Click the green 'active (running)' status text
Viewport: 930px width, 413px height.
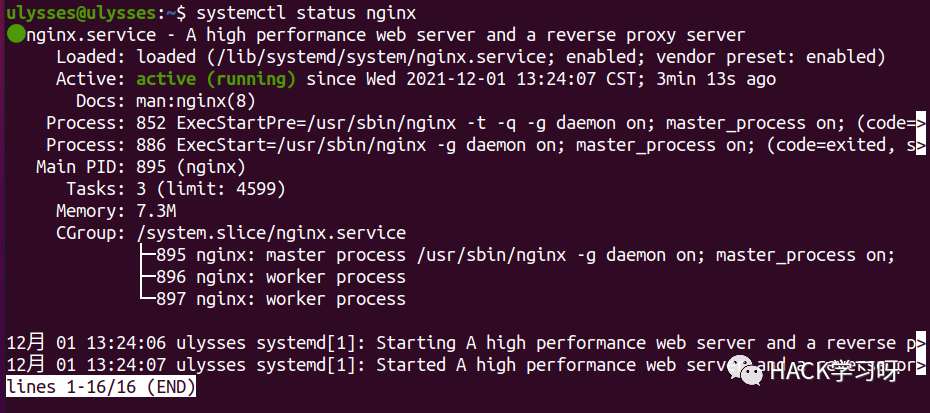[216, 79]
